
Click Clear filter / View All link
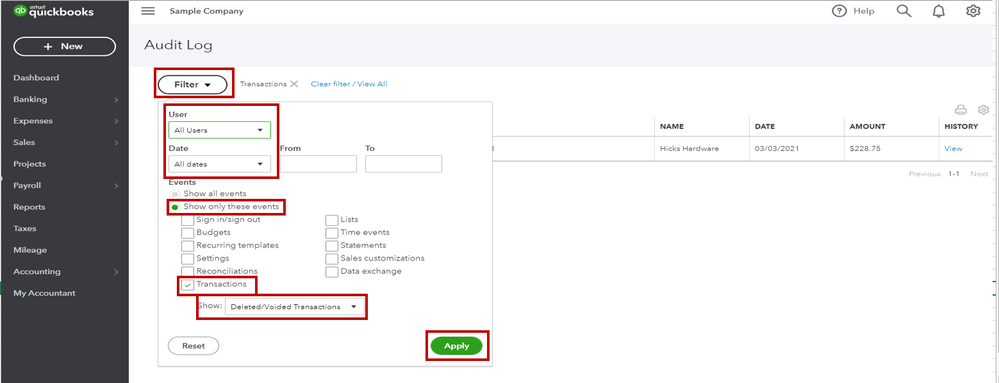pyautogui.click(x=349, y=84)
